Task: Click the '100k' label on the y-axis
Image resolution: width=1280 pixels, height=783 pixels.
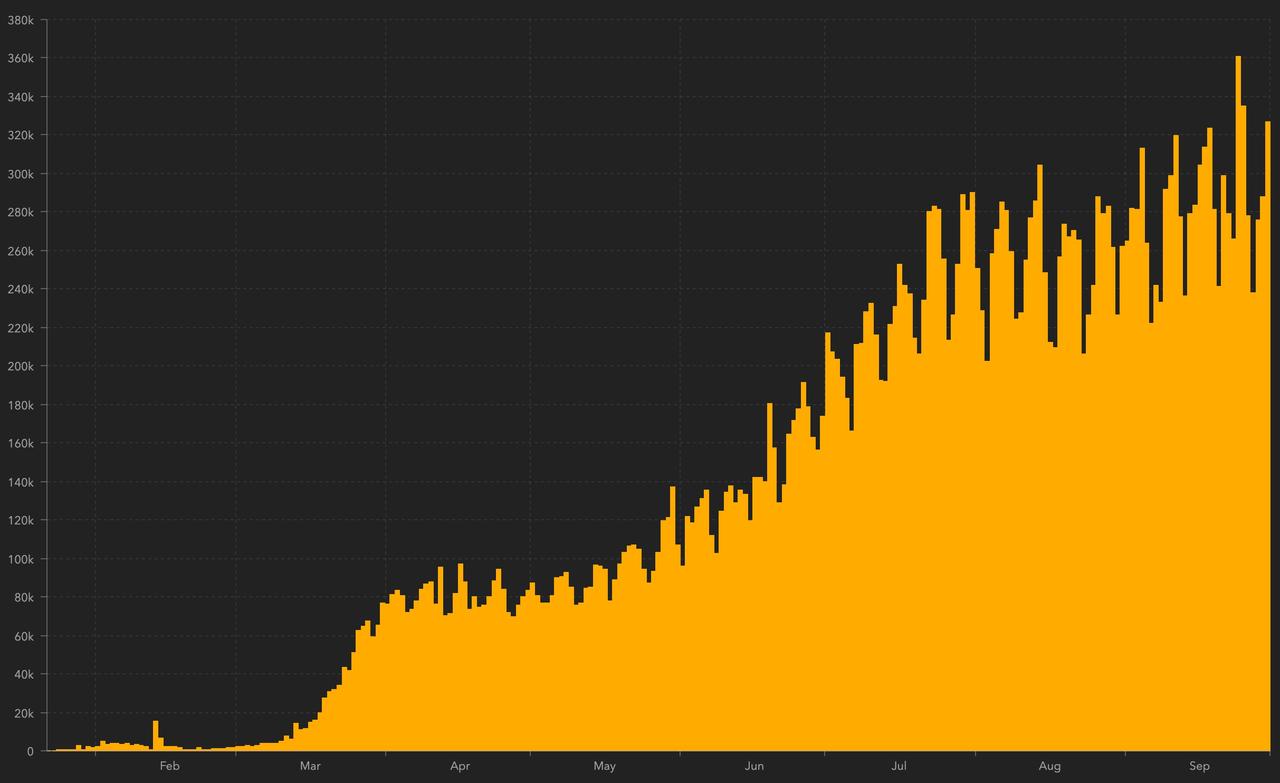Action: pyautogui.click(x=22, y=559)
